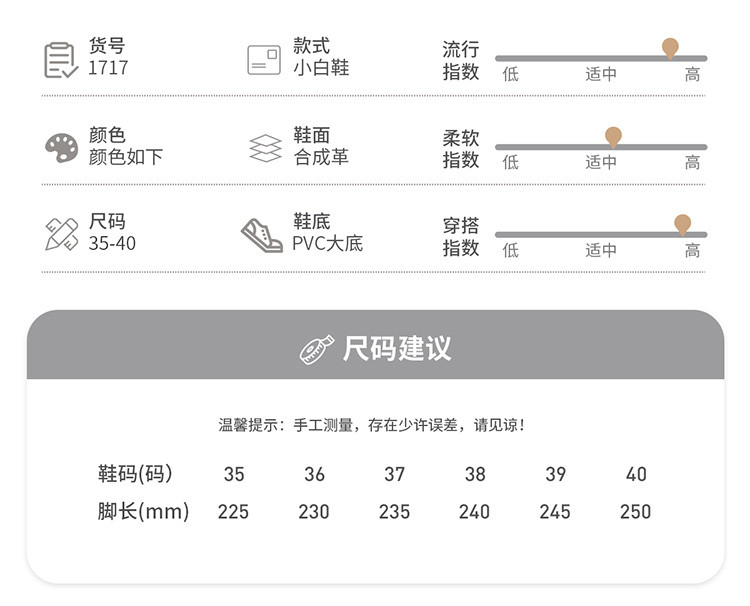This screenshot has width=750, height=606.
Task: Select shoe size 38 in the table
Action: (475, 474)
